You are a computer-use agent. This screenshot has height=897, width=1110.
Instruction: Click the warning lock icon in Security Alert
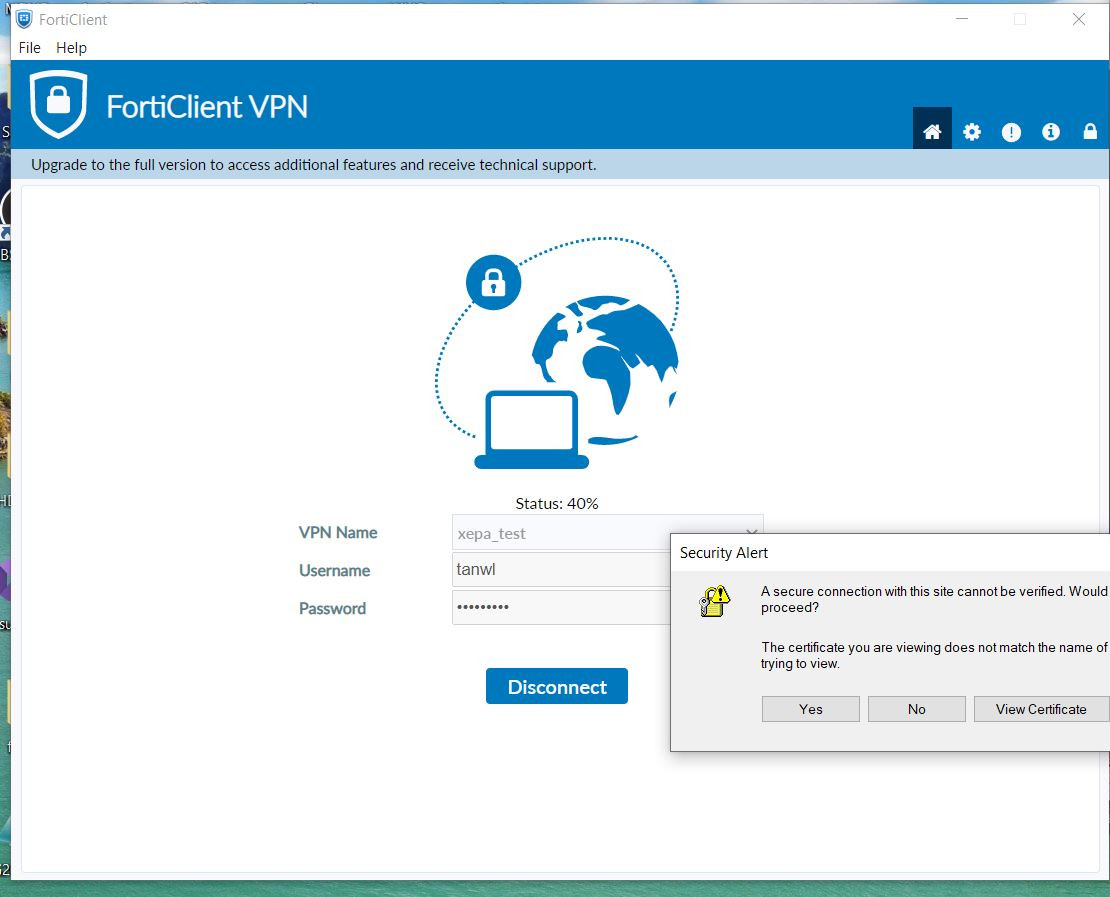point(714,601)
